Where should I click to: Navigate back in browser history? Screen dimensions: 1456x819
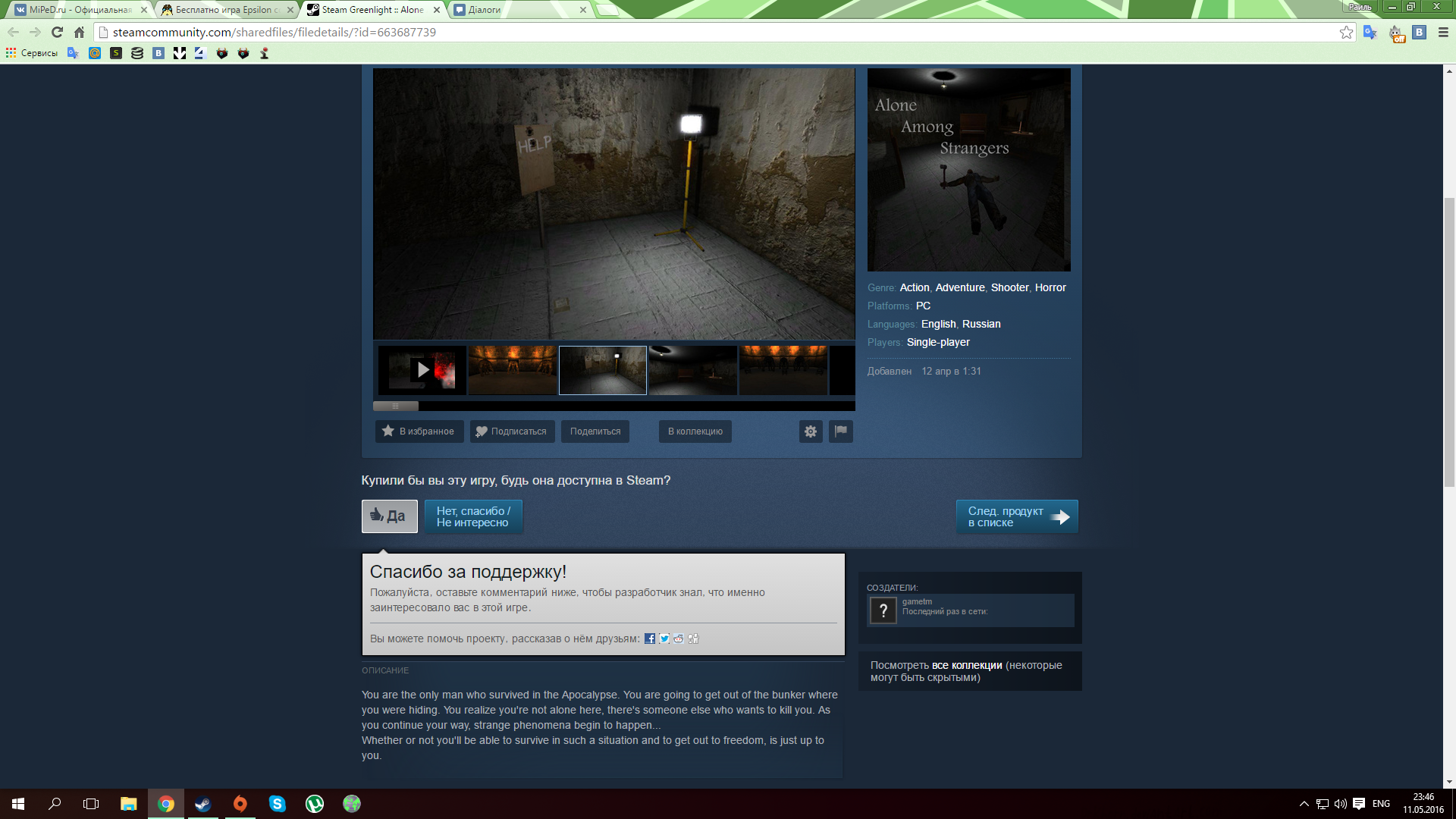click(13, 33)
